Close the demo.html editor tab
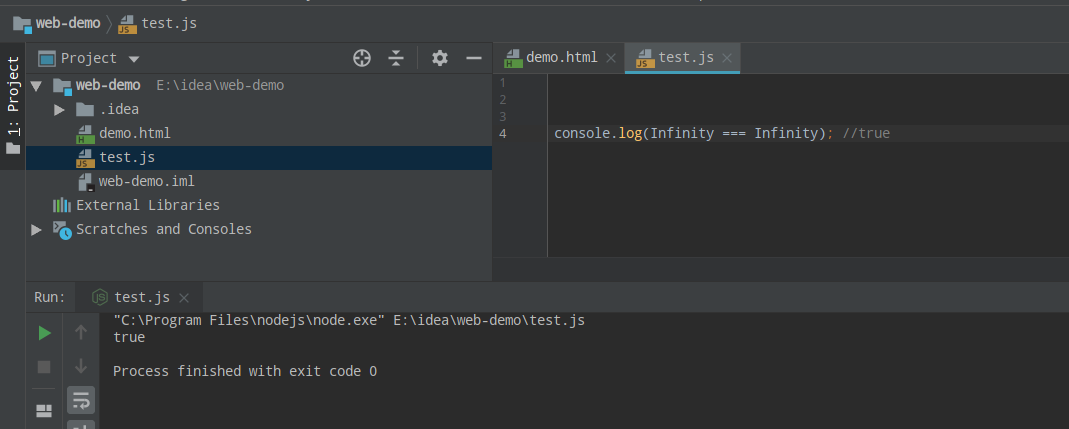 tap(611, 58)
